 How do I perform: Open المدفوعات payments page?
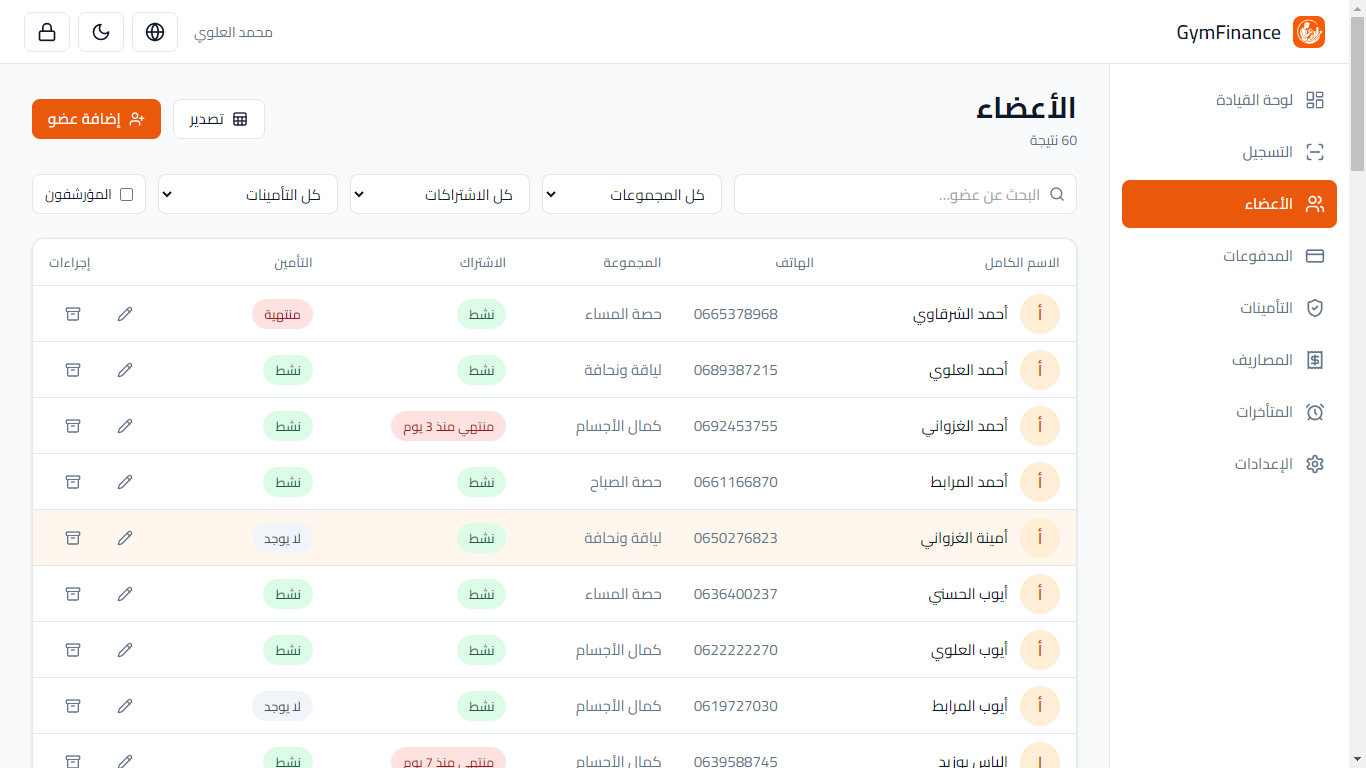[1229, 256]
